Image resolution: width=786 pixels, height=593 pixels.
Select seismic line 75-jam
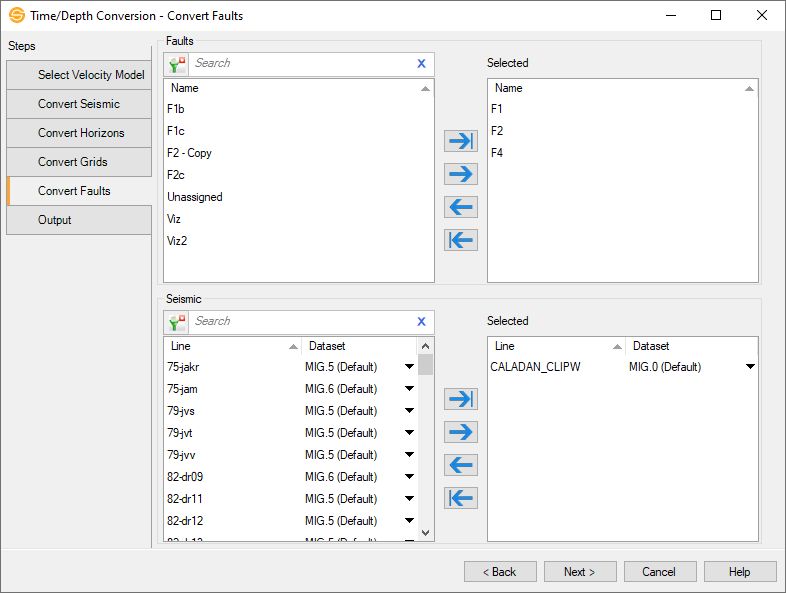[182, 389]
